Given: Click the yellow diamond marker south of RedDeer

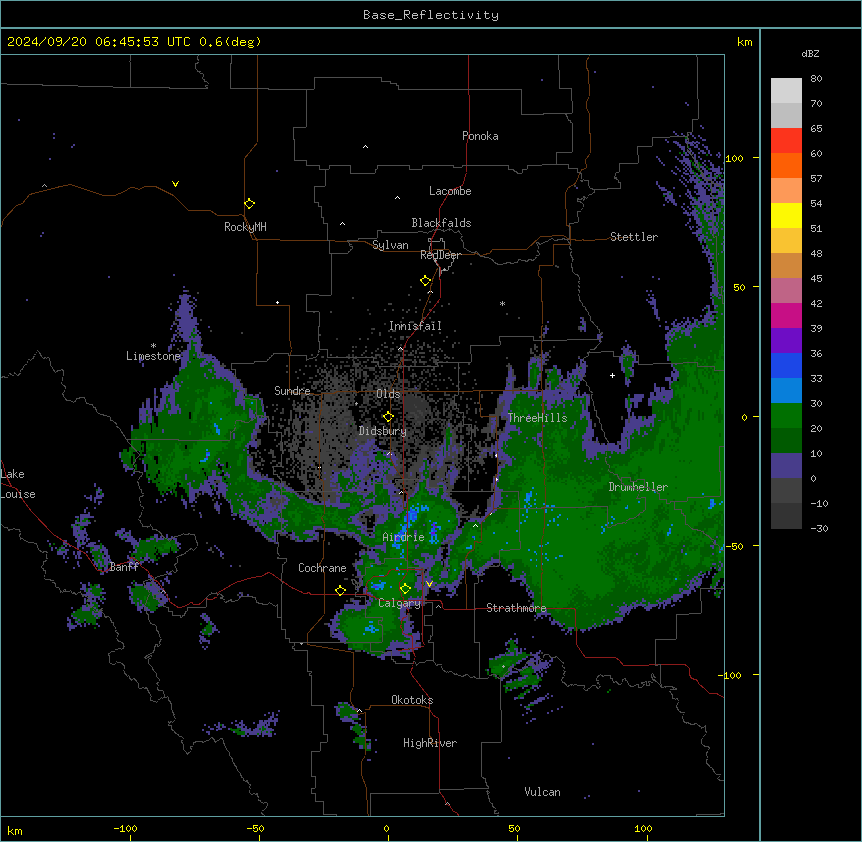Looking at the screenshot, I should point(425,281).
